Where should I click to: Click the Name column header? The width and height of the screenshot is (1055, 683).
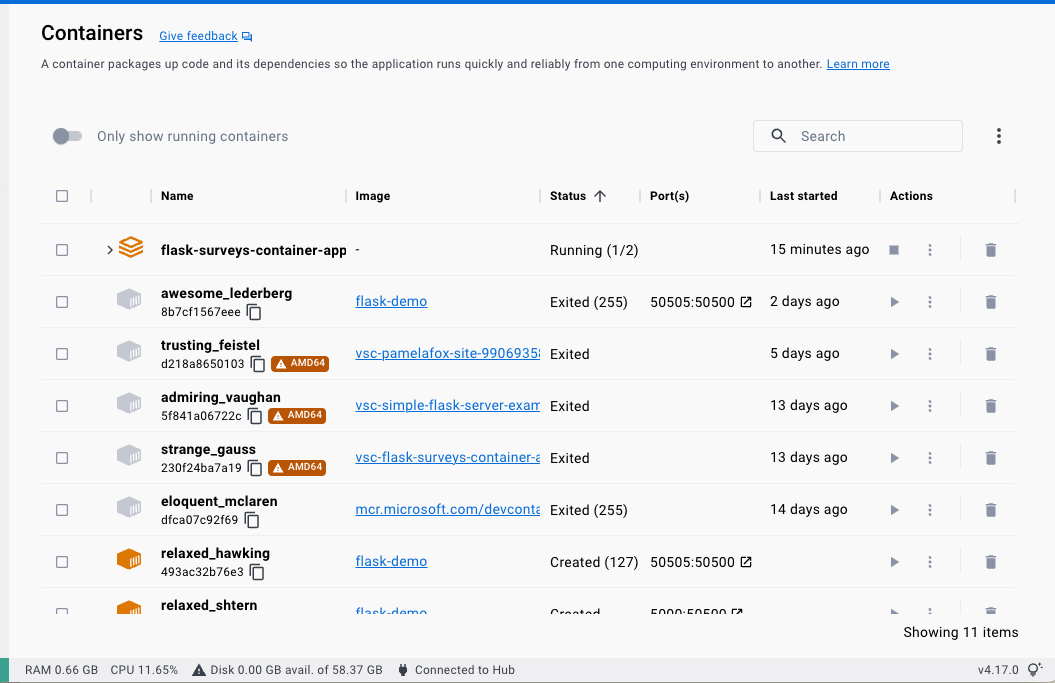pos(177,195)
